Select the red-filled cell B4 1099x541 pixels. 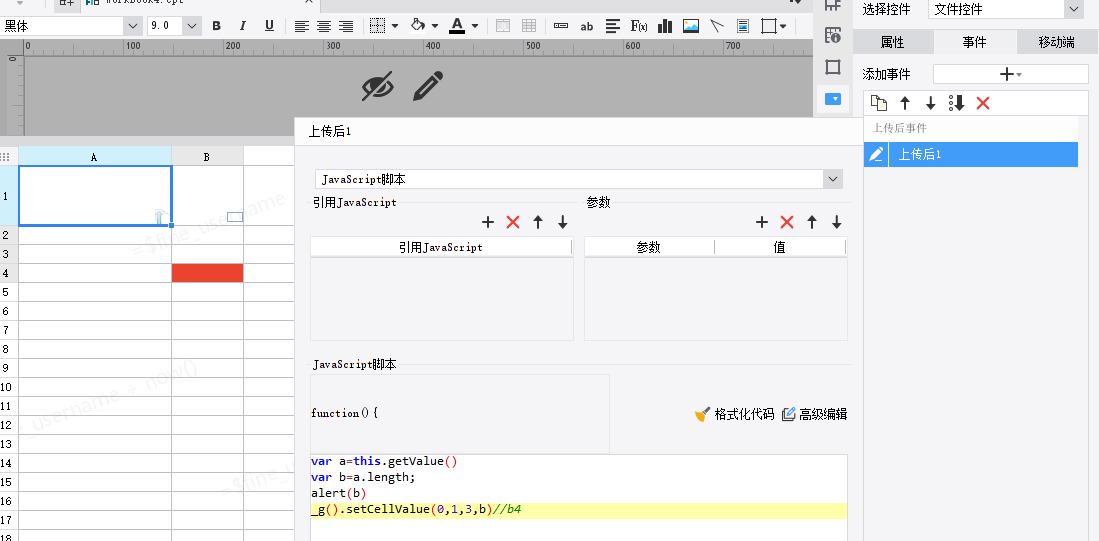207,273
